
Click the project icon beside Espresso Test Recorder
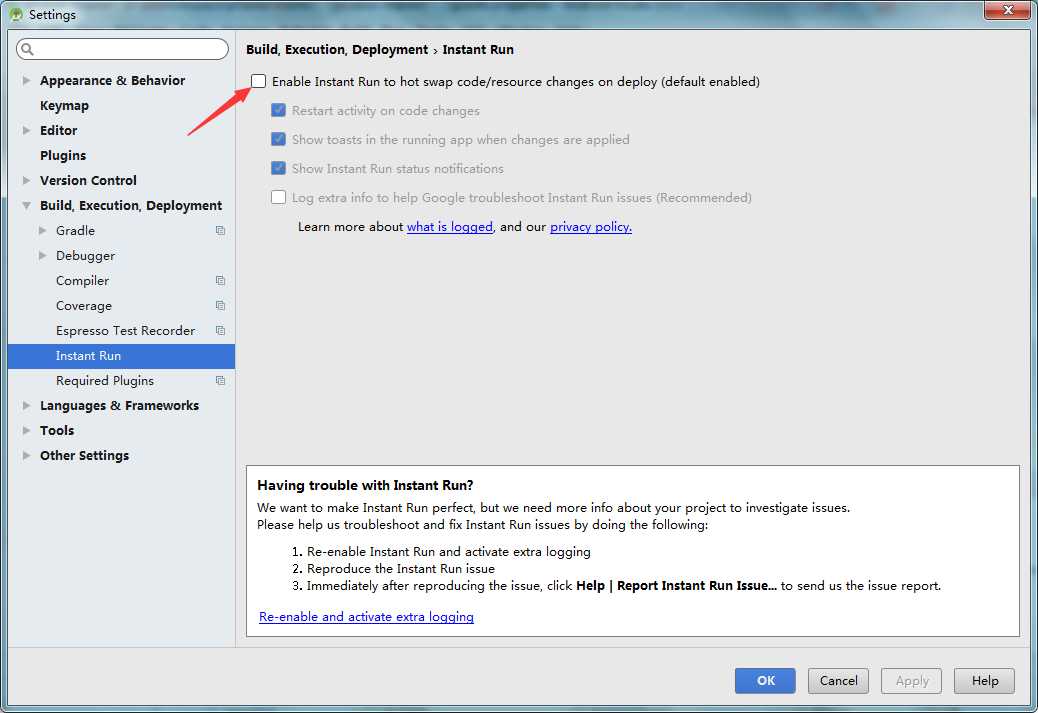click(220, 330)
